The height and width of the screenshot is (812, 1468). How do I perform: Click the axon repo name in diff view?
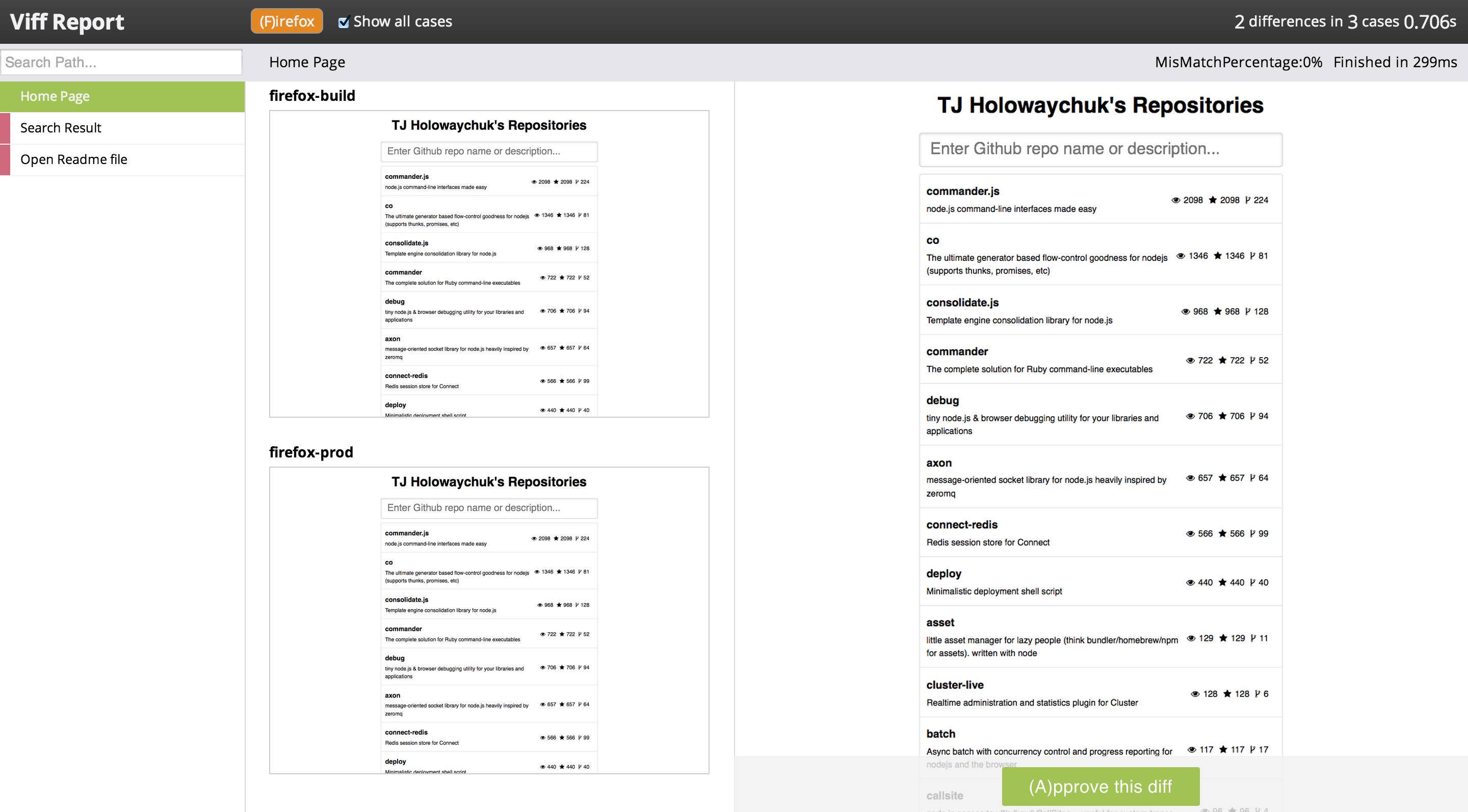coord(938,463)
